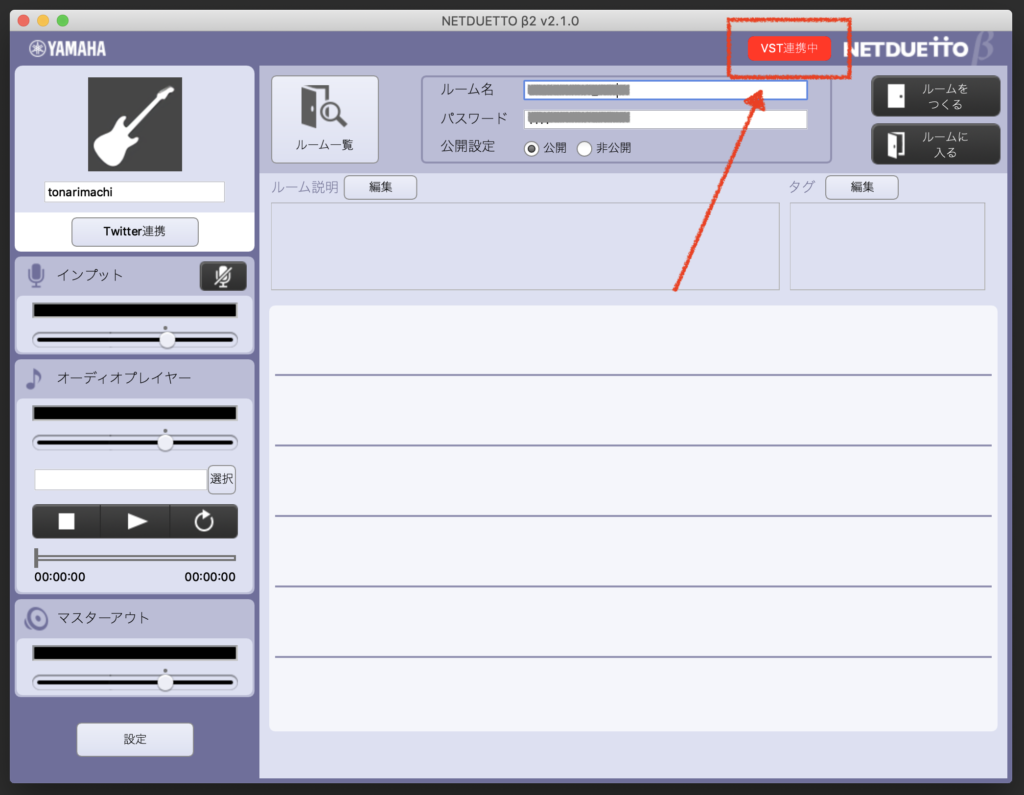Click the room description text area
This screenshot has height=795, width=1024.
coord(525,246)
